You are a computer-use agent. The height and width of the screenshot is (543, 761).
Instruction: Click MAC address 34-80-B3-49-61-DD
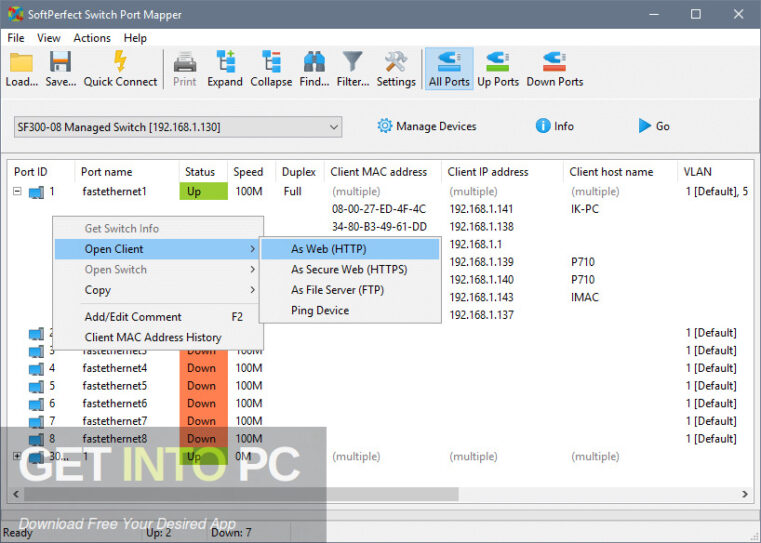point(380,227)
